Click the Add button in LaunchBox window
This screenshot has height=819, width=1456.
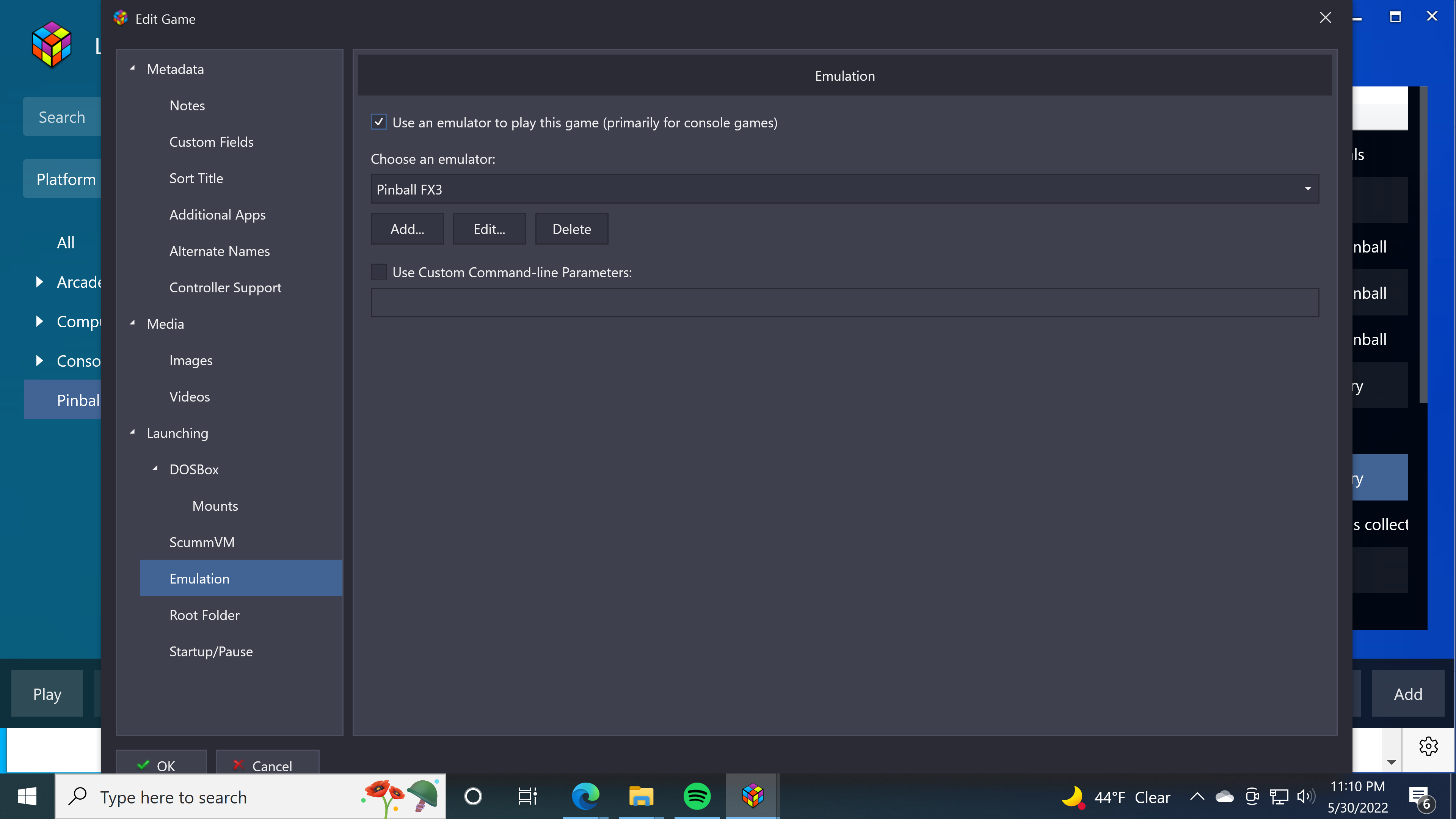pos(1408,693)
